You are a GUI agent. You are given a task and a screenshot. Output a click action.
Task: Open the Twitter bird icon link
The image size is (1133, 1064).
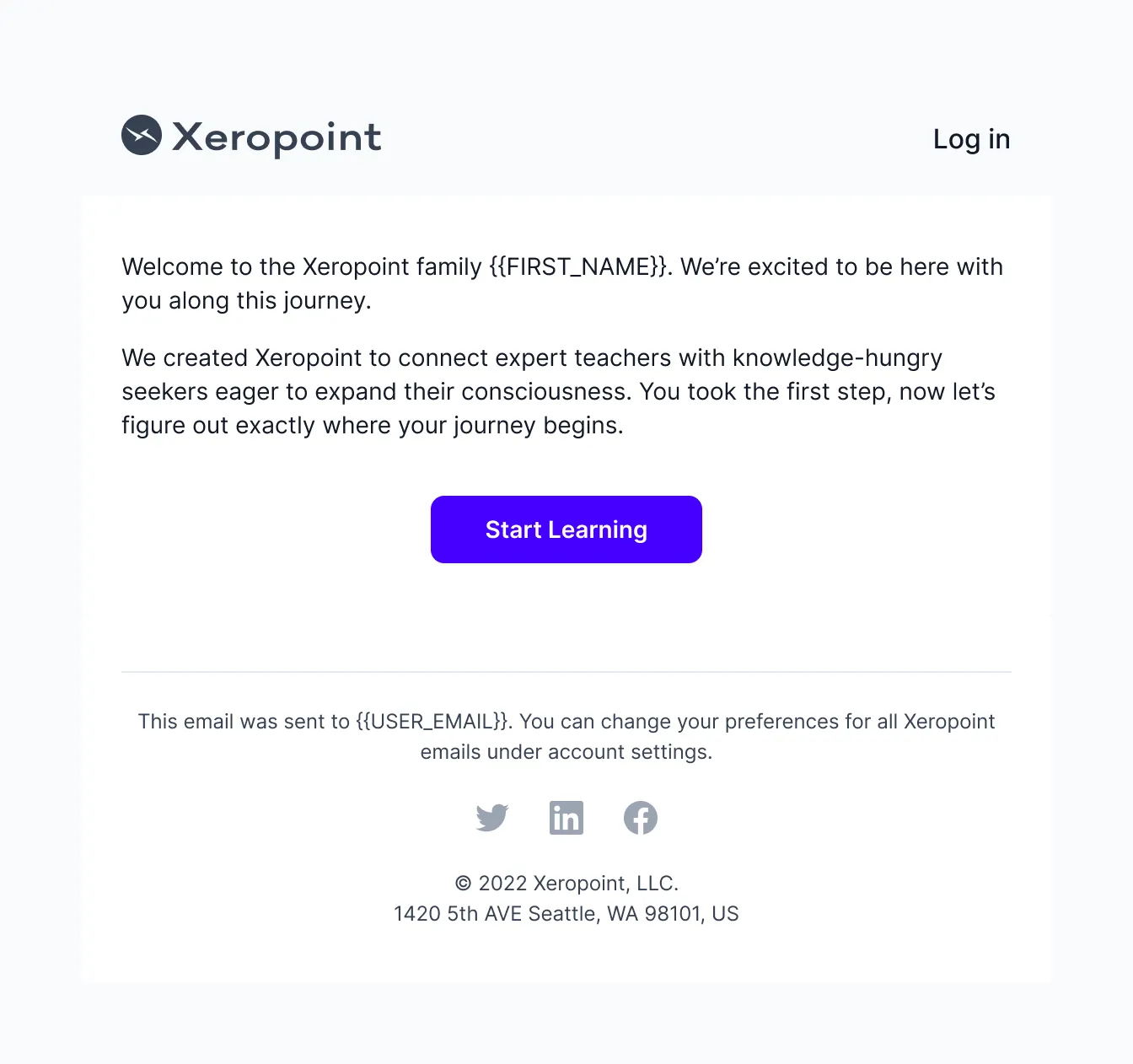pyautogui.click(x=492, y=818)
